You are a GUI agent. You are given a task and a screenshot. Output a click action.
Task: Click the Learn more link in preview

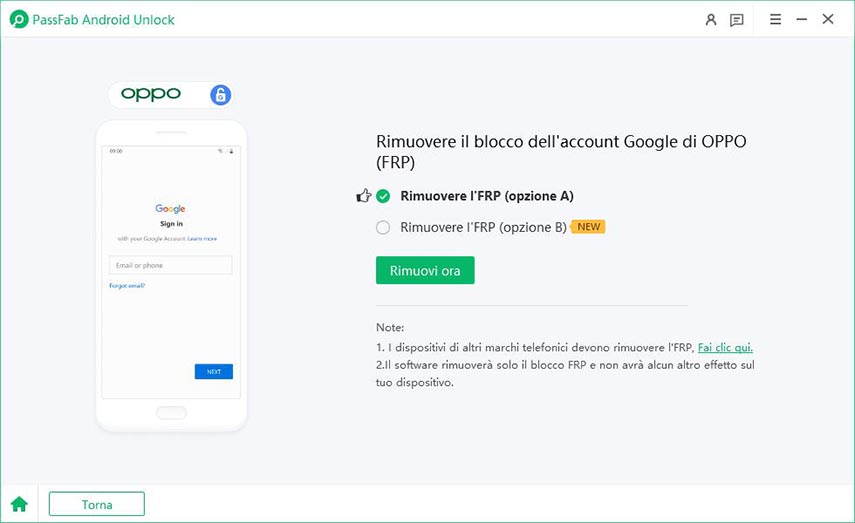(x=202, y=239)
